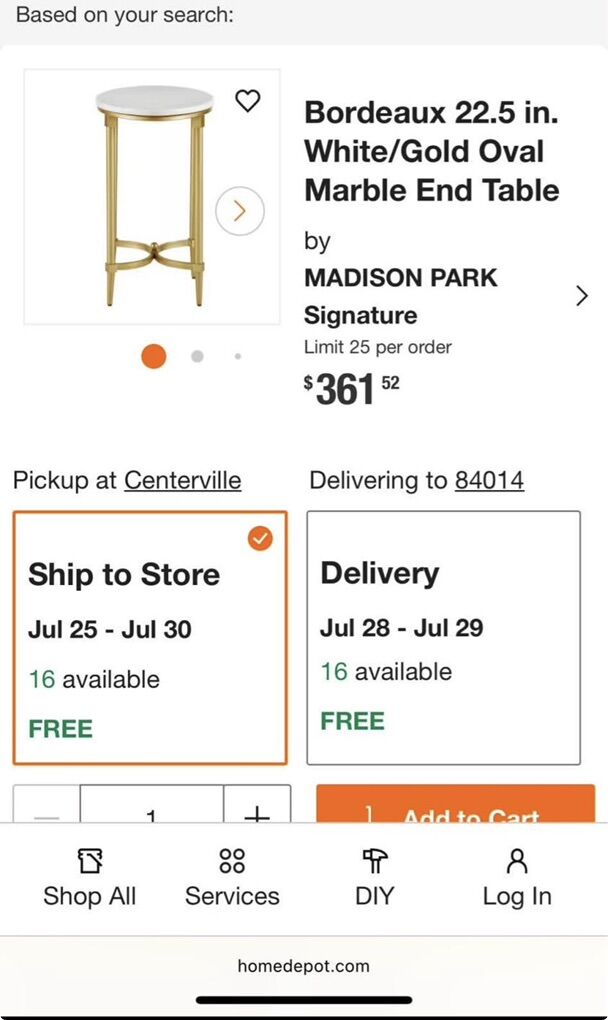Select Delivery fulfillment option
Viewport: 608px width, 1020px height.
(443, 637)
